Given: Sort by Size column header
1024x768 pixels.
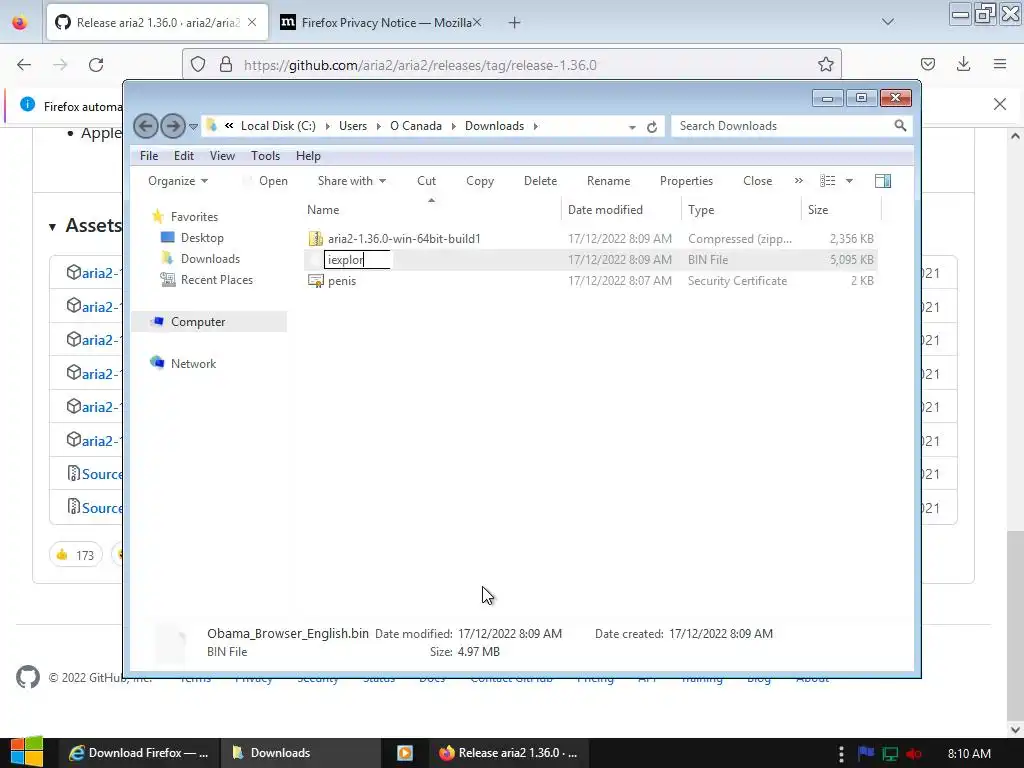Looking at the screenshot, I should click(841, 210).
